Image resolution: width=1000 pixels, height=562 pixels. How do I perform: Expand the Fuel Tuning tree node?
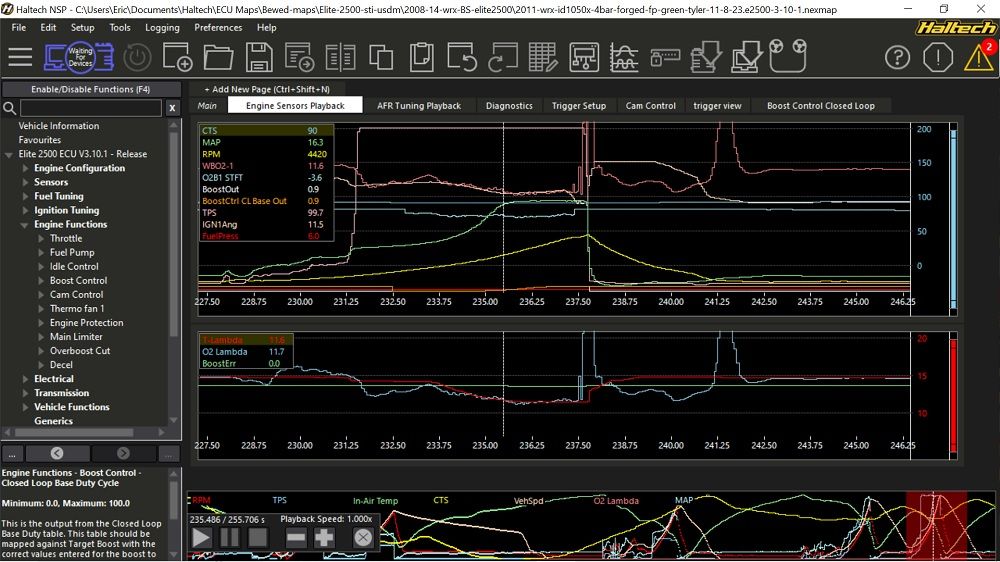(26, 196)
